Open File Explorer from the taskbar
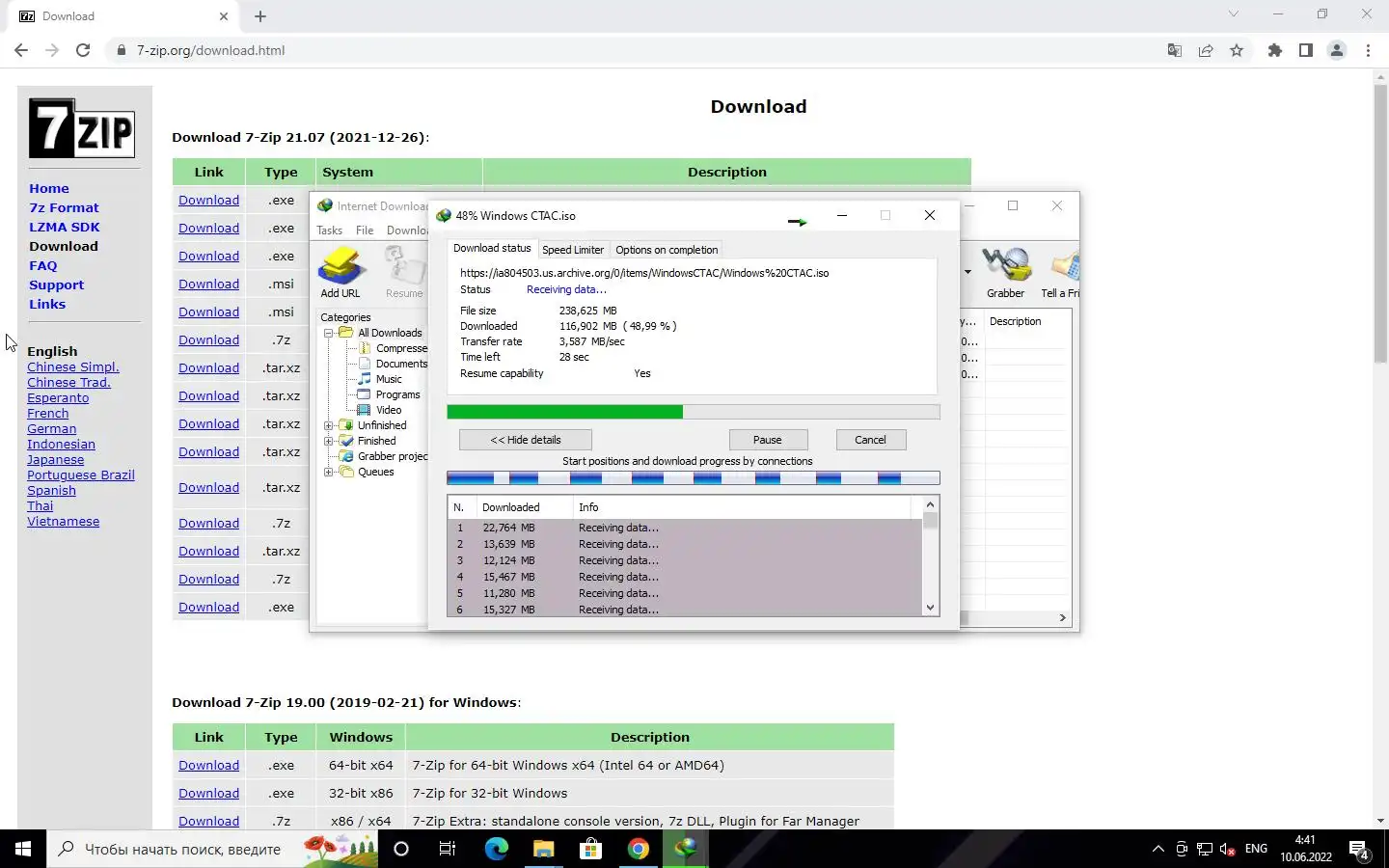Image resolution: width=1389 pixels, height=868 pixels. tap(543, 849)
